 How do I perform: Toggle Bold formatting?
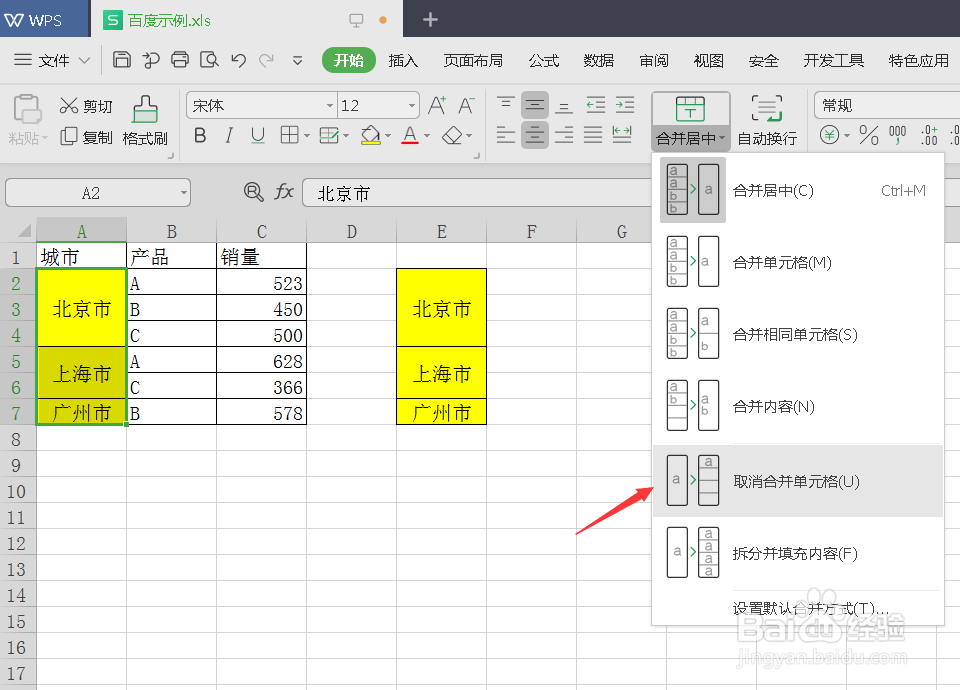click(x=200, y=135)
